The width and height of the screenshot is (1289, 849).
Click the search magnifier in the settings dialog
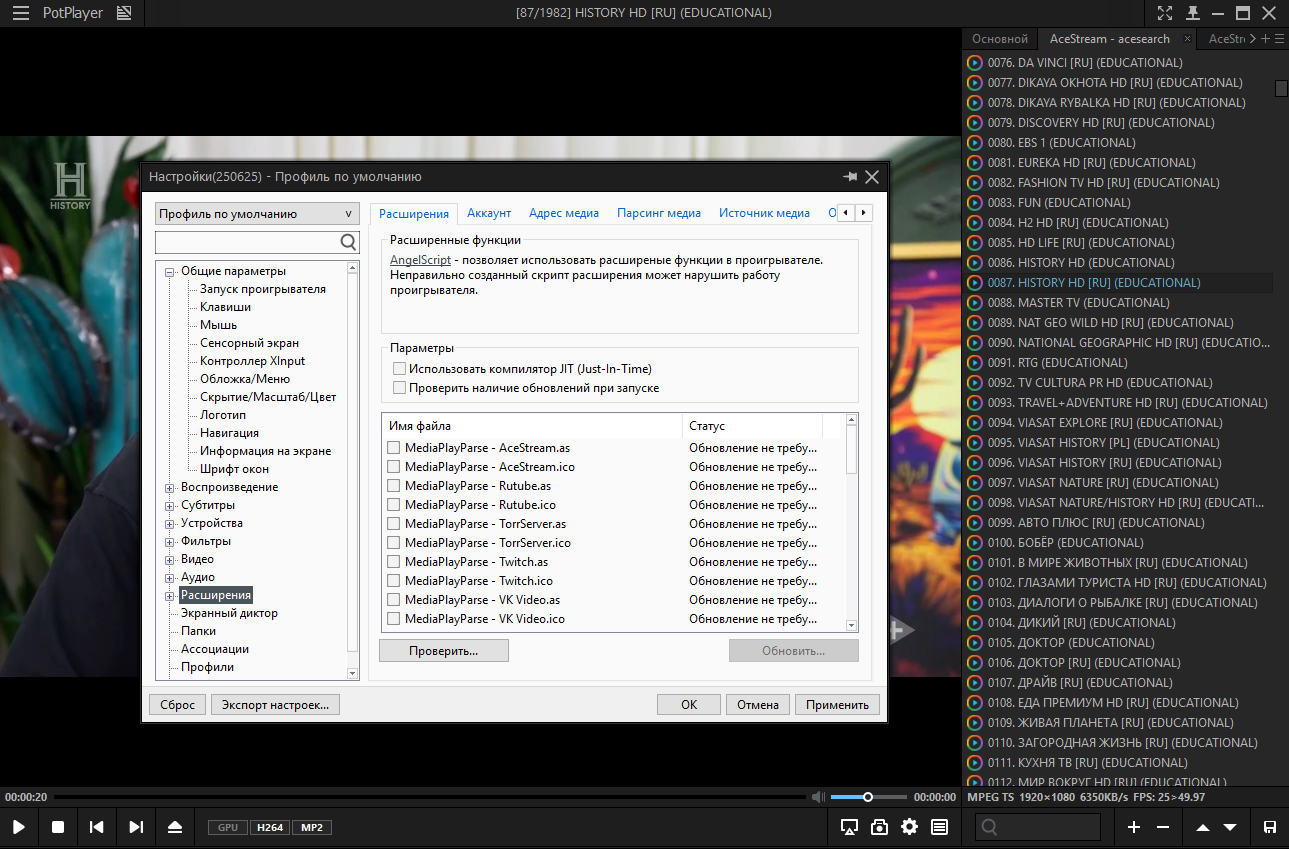pos(348,242)
